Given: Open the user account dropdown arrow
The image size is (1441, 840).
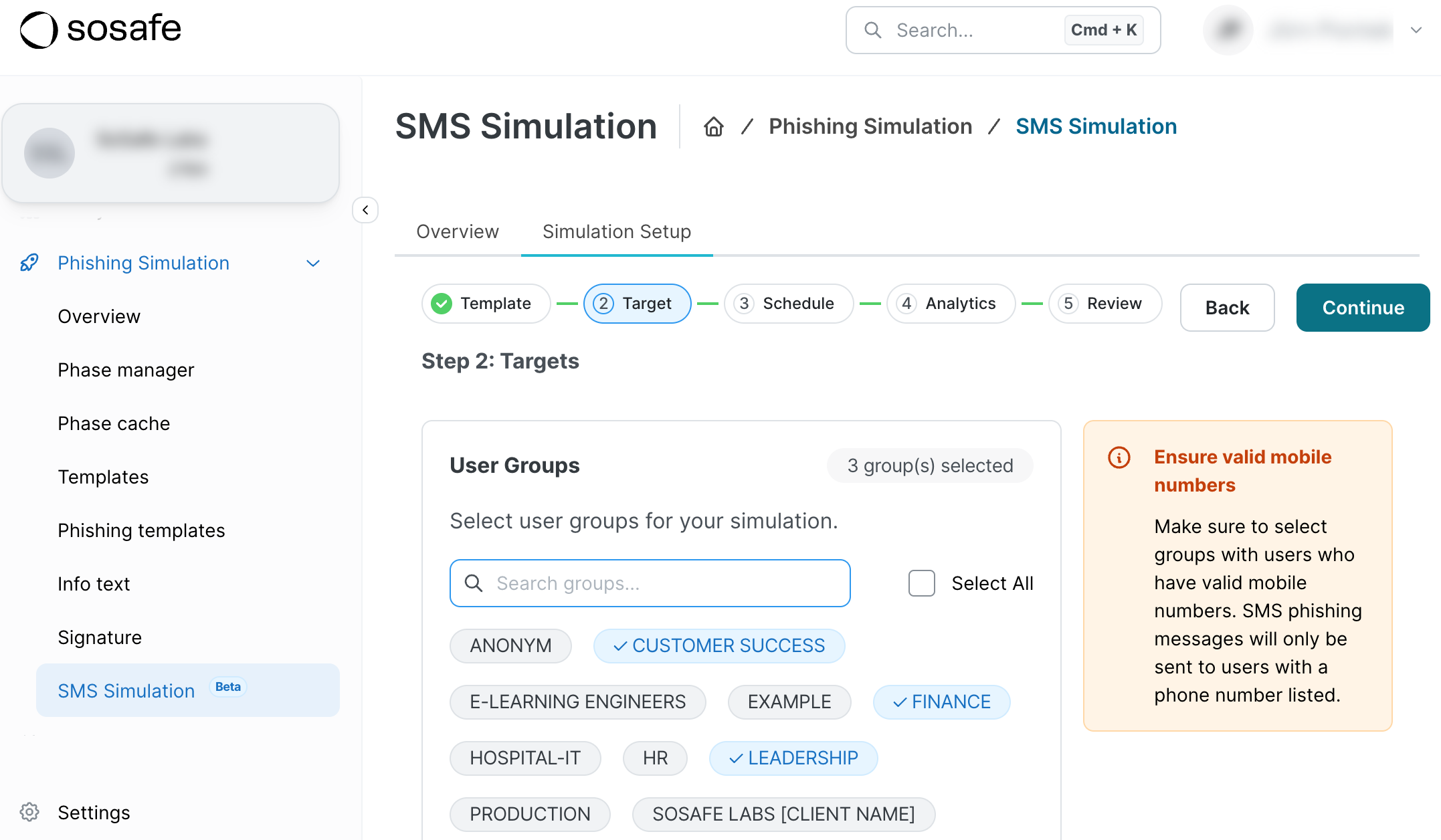Looking at the screenshot, I should click(1416, 30).
